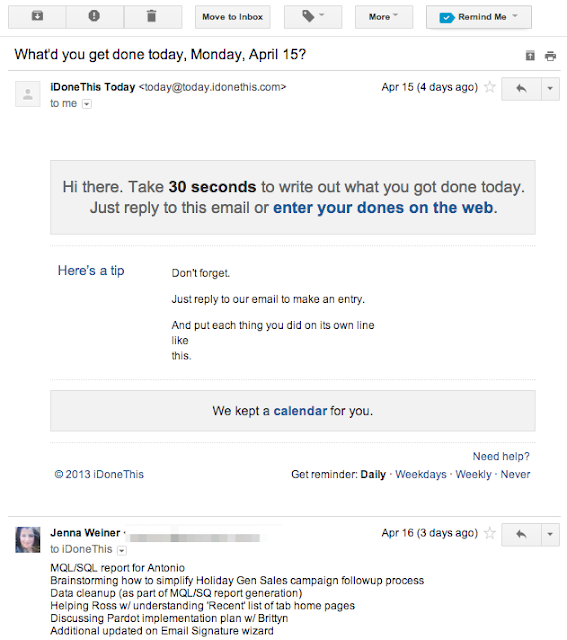
Task: Report spam with the exclamation icon
Action: click(95, 17)
